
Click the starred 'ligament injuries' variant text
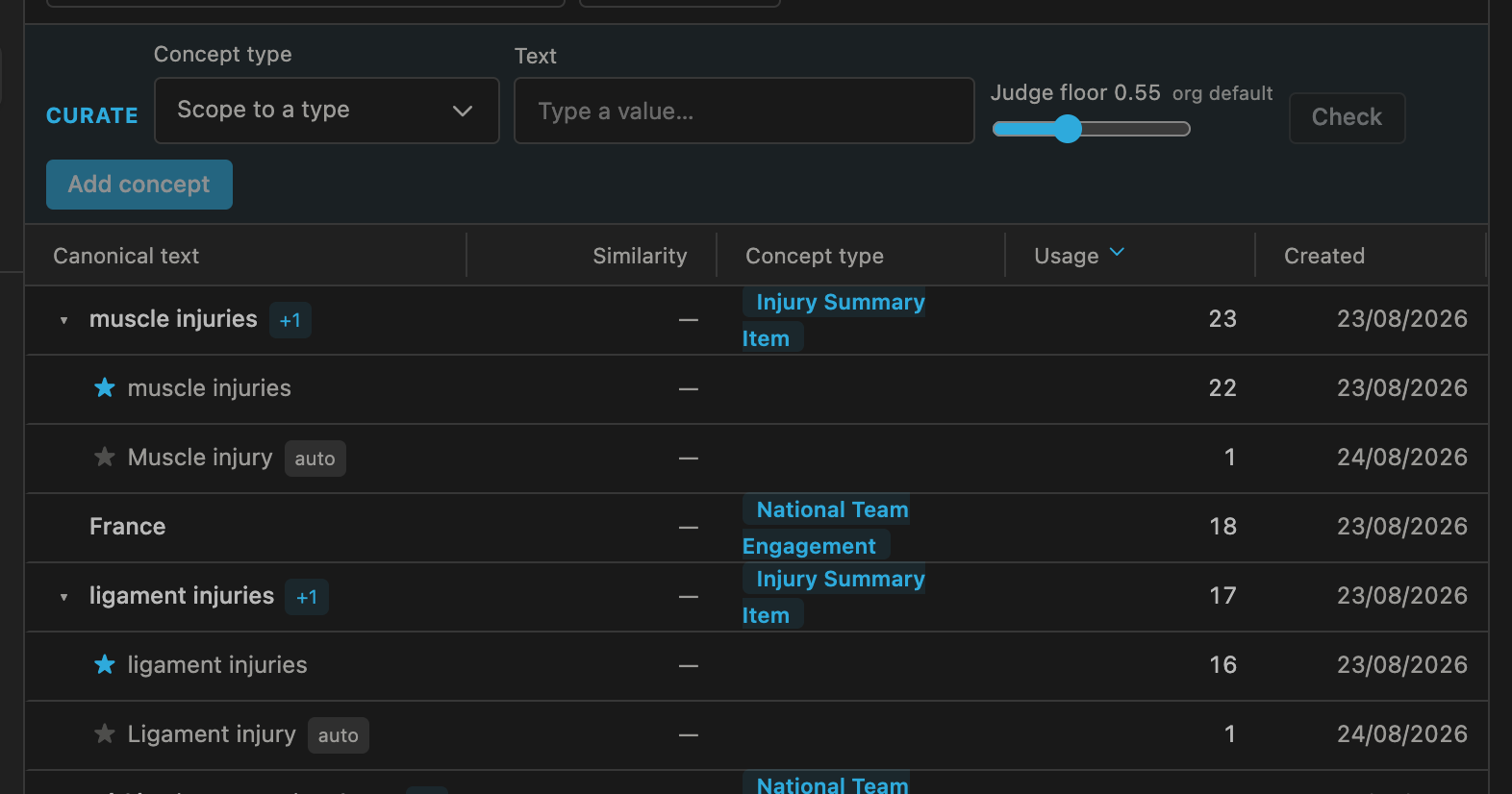[217, 665]
